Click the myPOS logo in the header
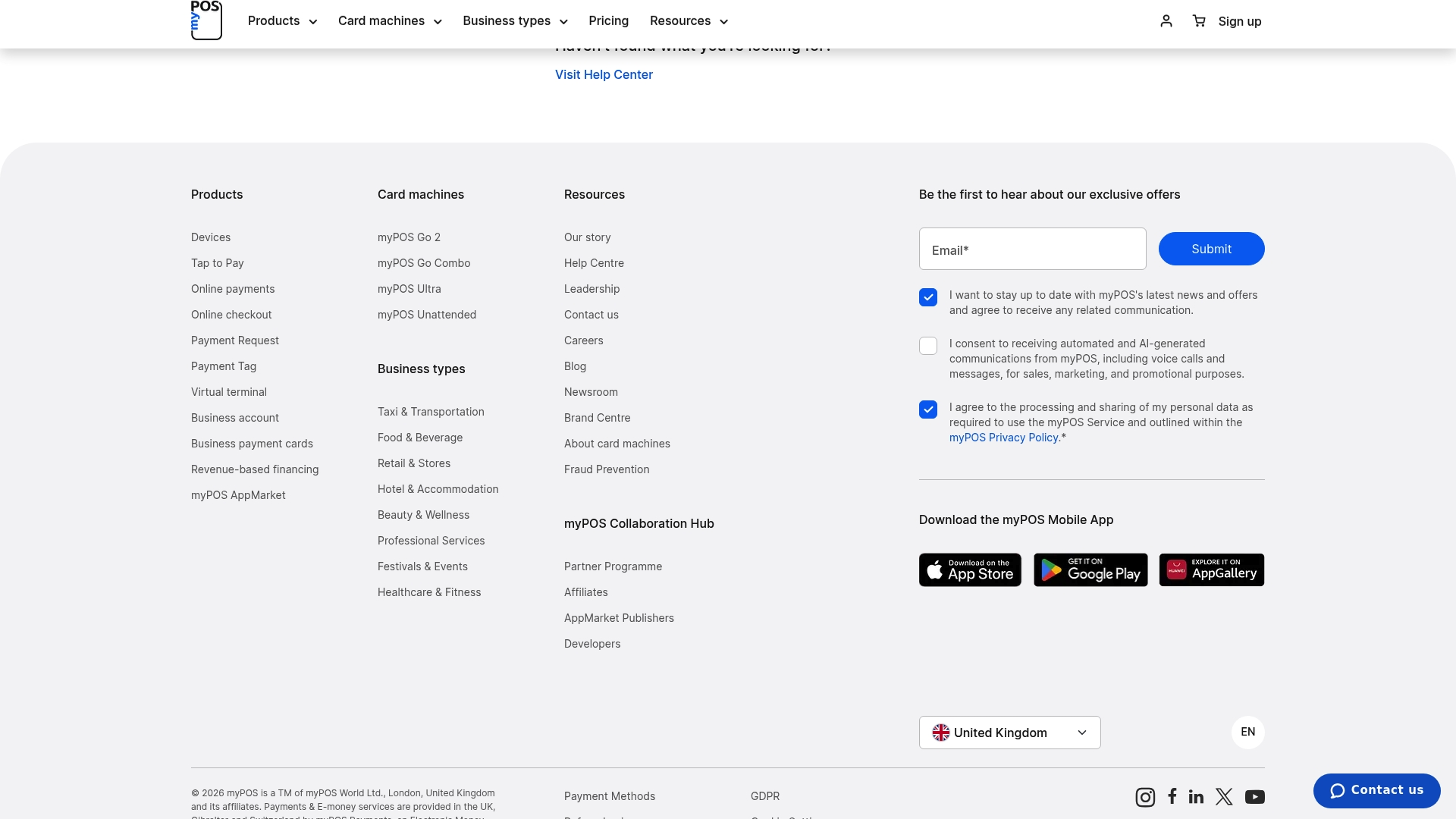 (x=206, y=20)
